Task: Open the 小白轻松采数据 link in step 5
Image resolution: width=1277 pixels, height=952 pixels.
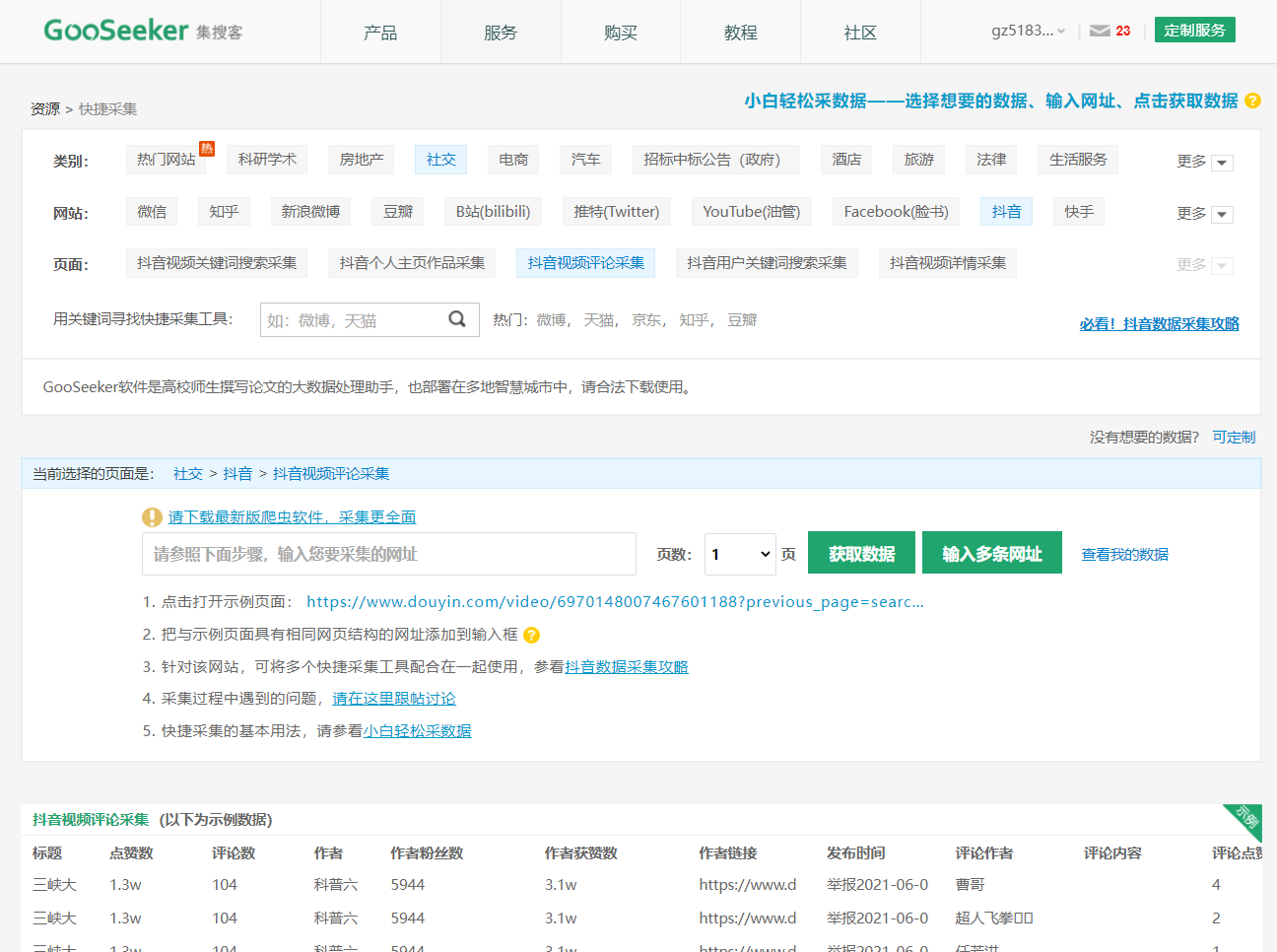Action: click(417, 731)
